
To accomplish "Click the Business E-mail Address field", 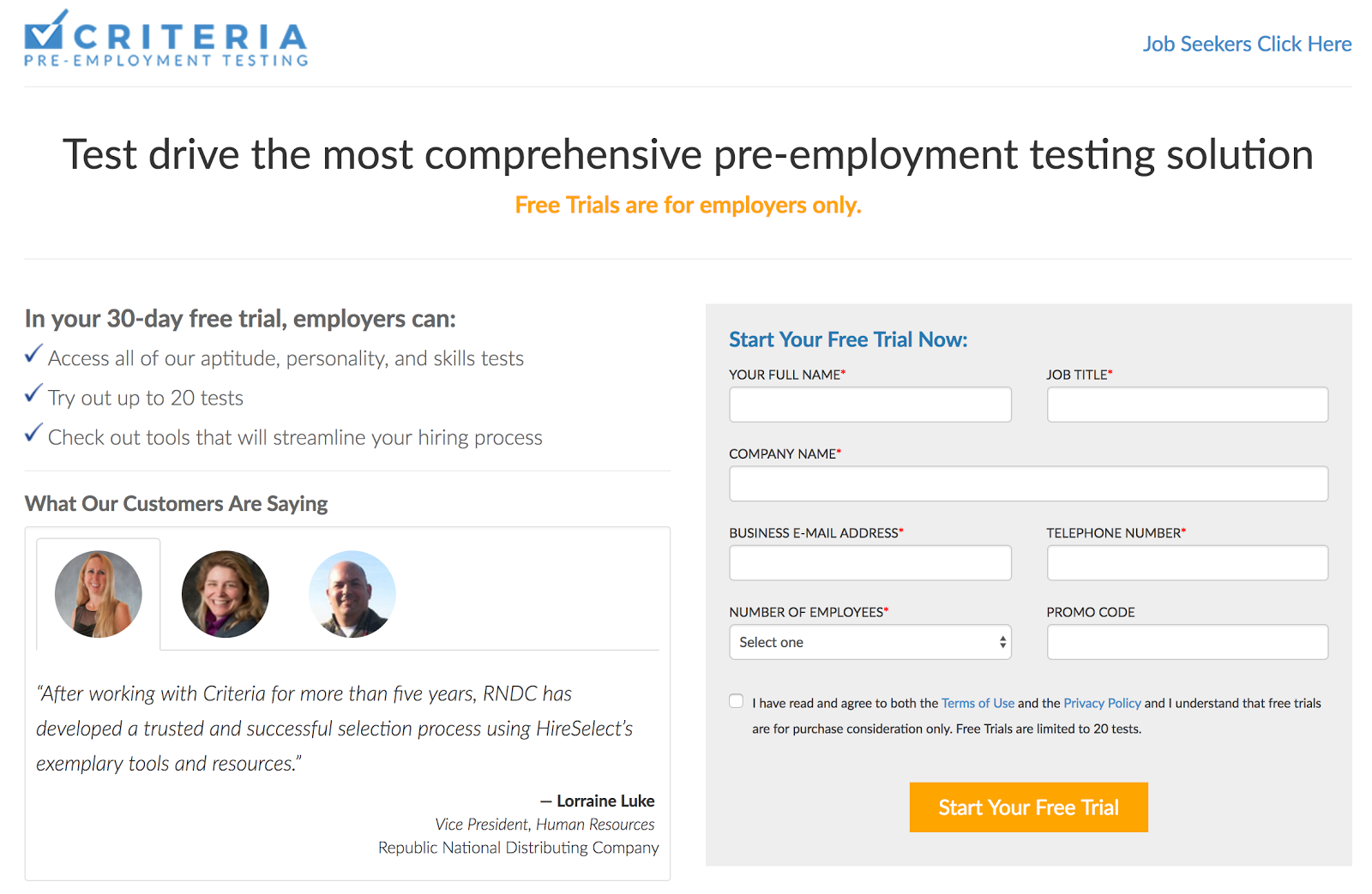I will coord(870,563).
